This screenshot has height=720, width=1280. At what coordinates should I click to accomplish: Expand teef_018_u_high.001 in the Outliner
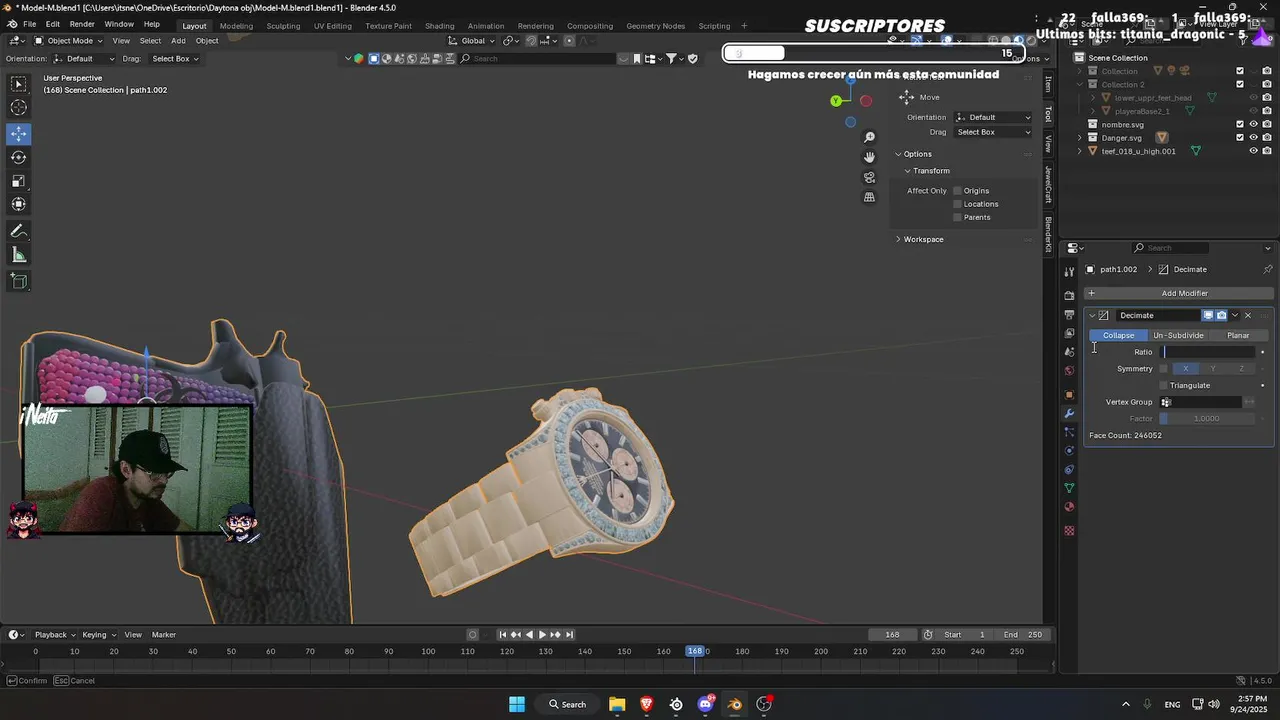(x=1079, y=151)
